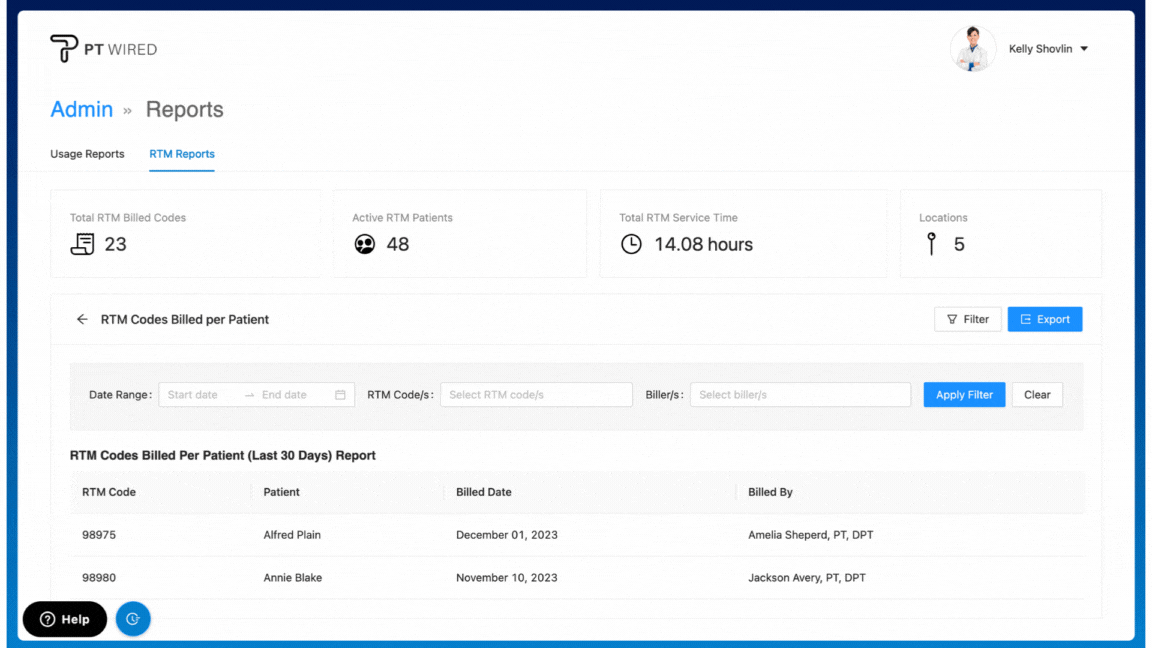
Task: Go to Admin via breadcrumb link
Action: point(81,110)
